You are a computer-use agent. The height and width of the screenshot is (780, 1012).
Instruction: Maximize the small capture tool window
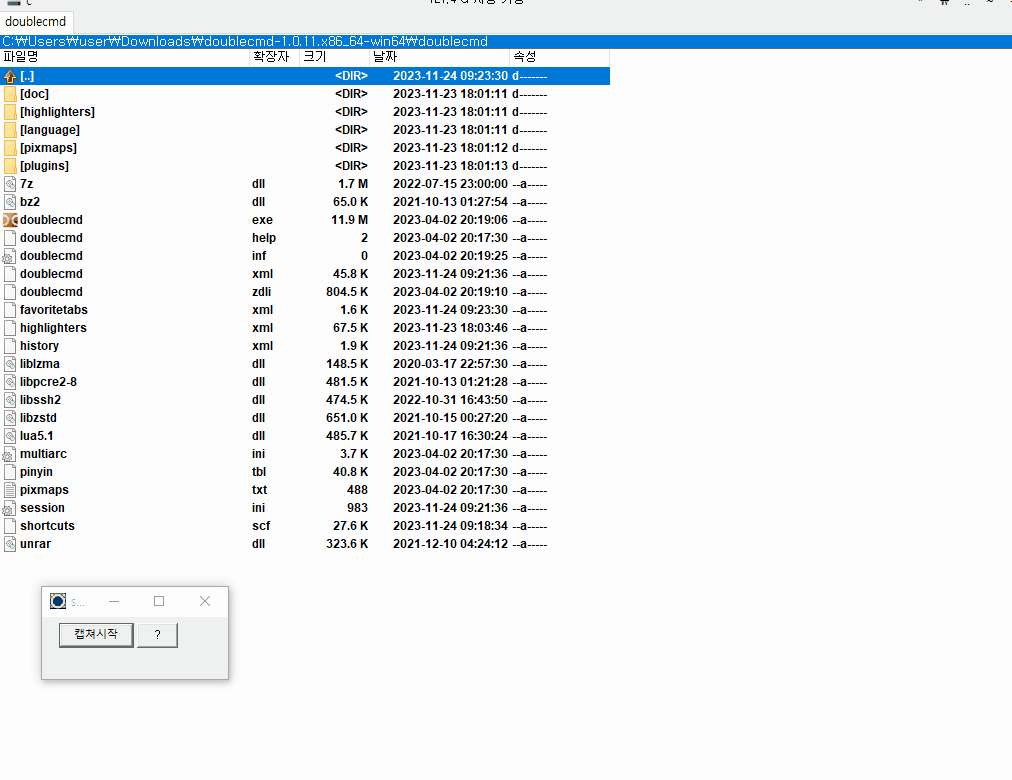[159, 601]
